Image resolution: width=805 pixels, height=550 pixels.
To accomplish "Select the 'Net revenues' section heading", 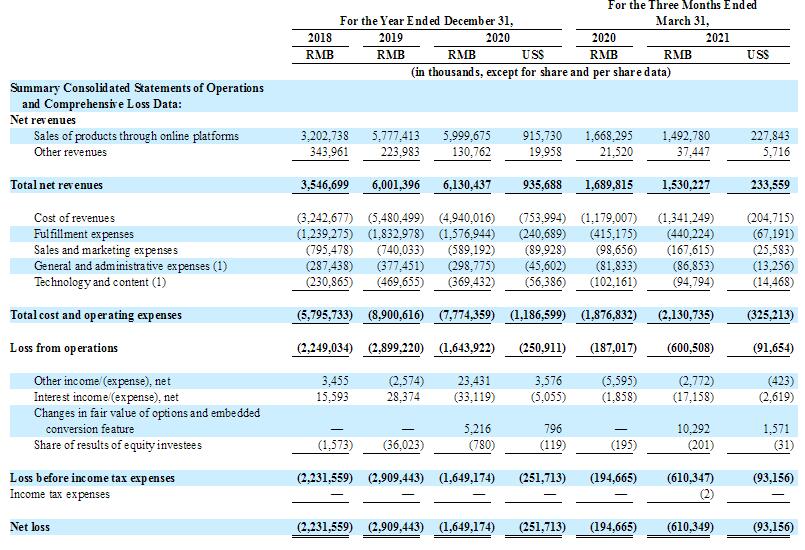I will [43, 120].
